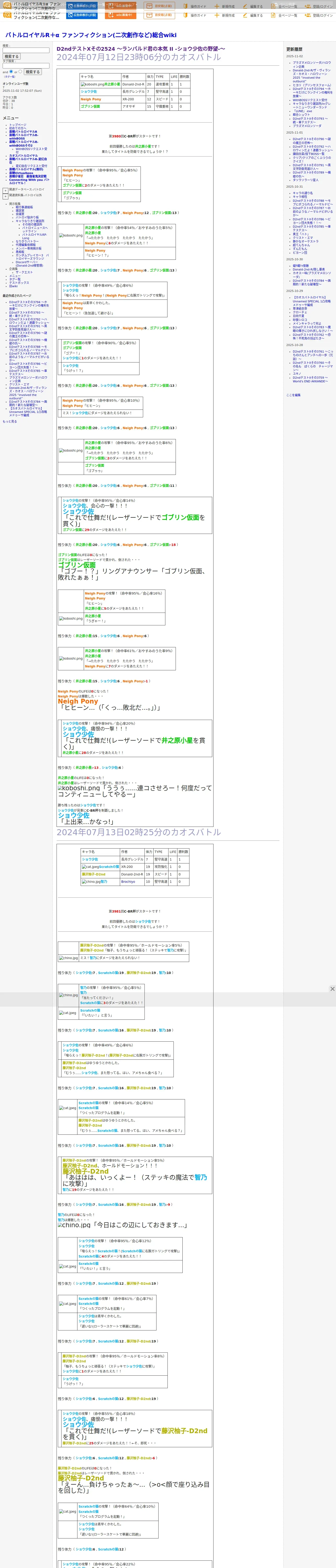This screenshot has width=336, height=1568.
Task: Open 日向千夏 link
Action: tap(298, 316)
